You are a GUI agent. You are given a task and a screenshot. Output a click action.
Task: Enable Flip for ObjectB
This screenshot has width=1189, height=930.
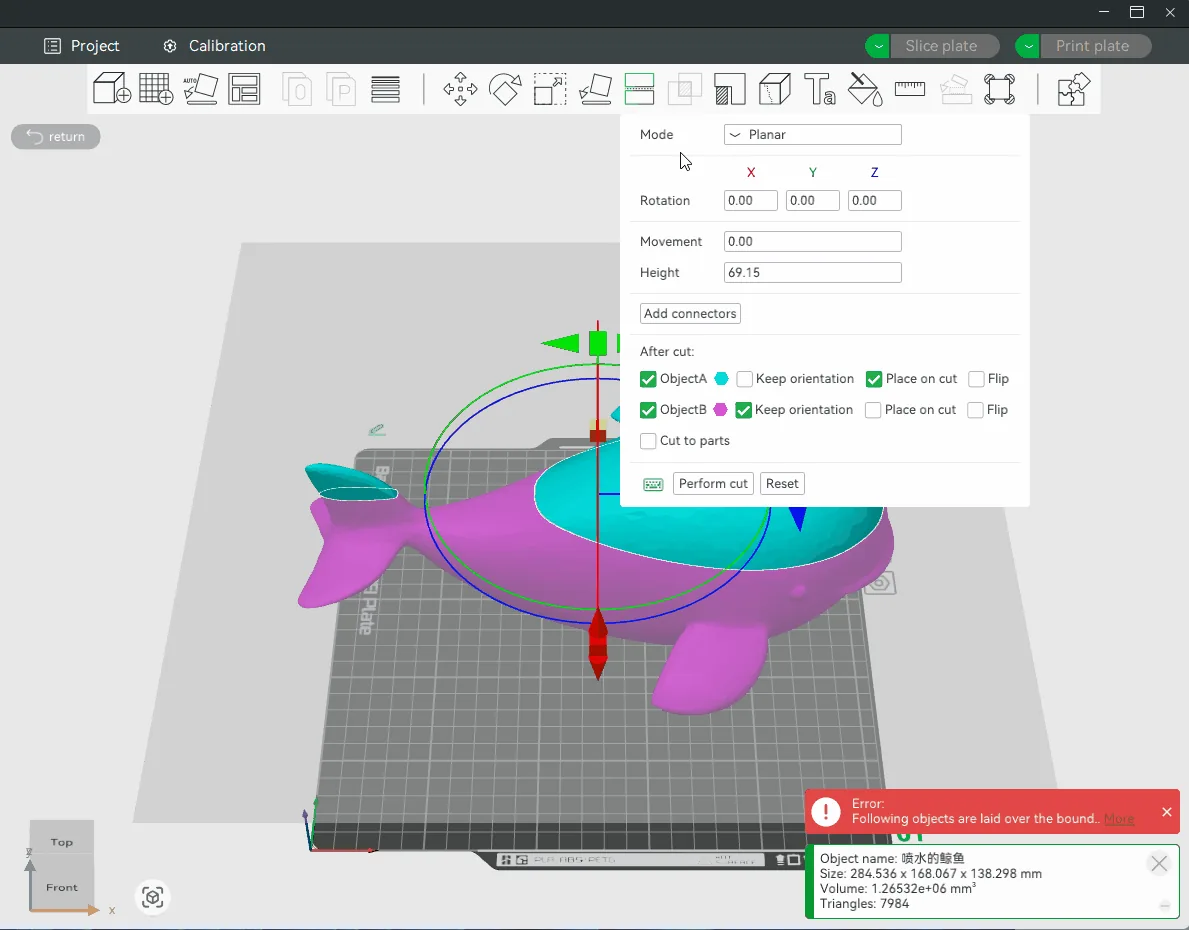(x=976, y=410)
